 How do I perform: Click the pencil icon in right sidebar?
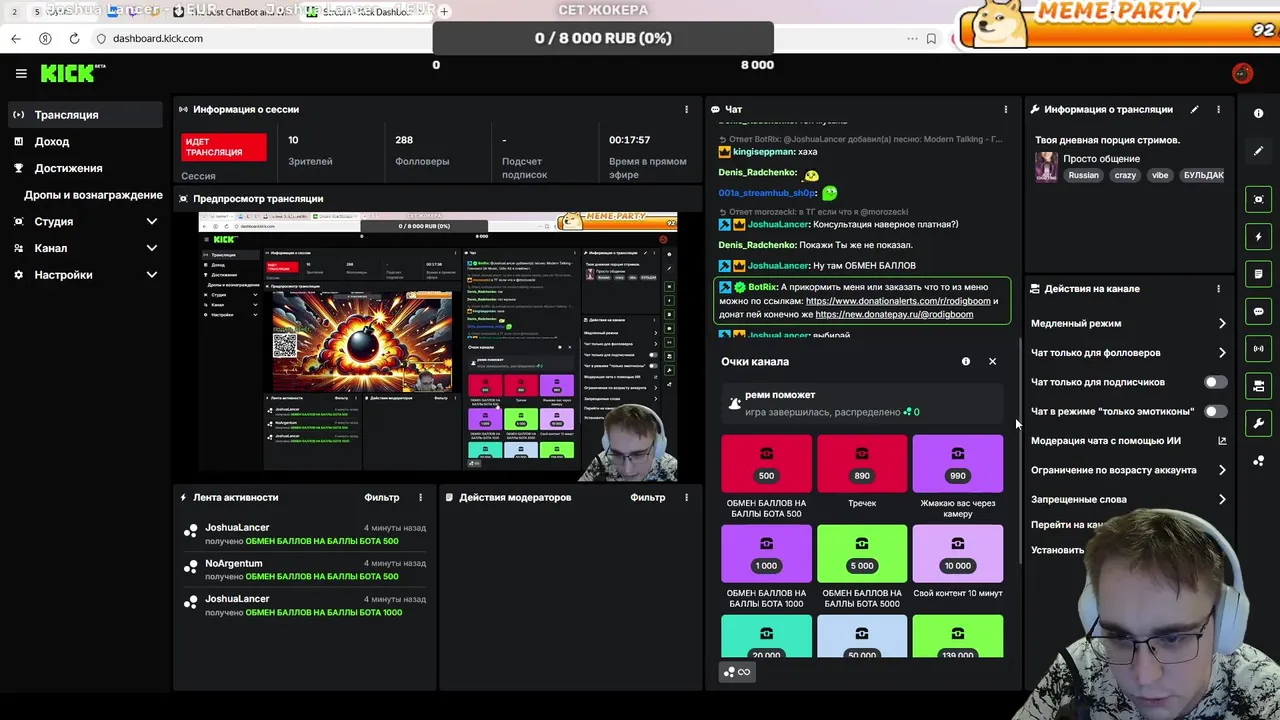tap(1259, 151)
